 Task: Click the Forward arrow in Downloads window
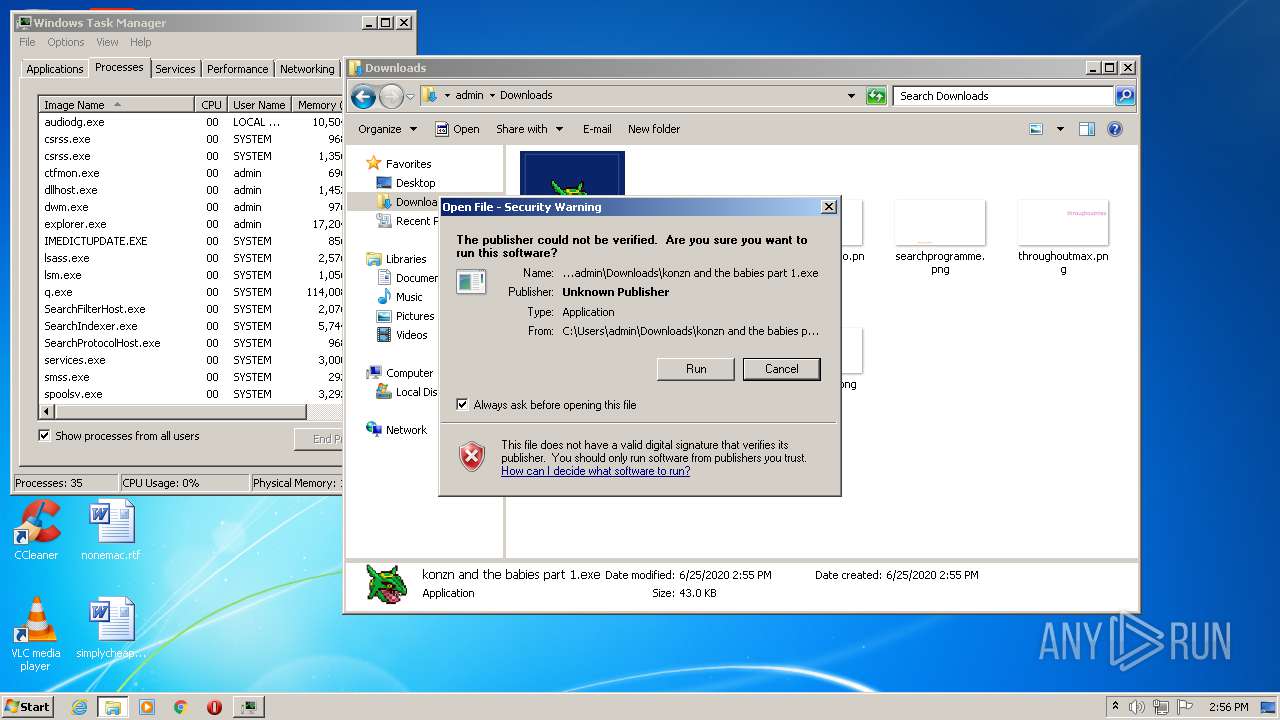click(391, 96)
